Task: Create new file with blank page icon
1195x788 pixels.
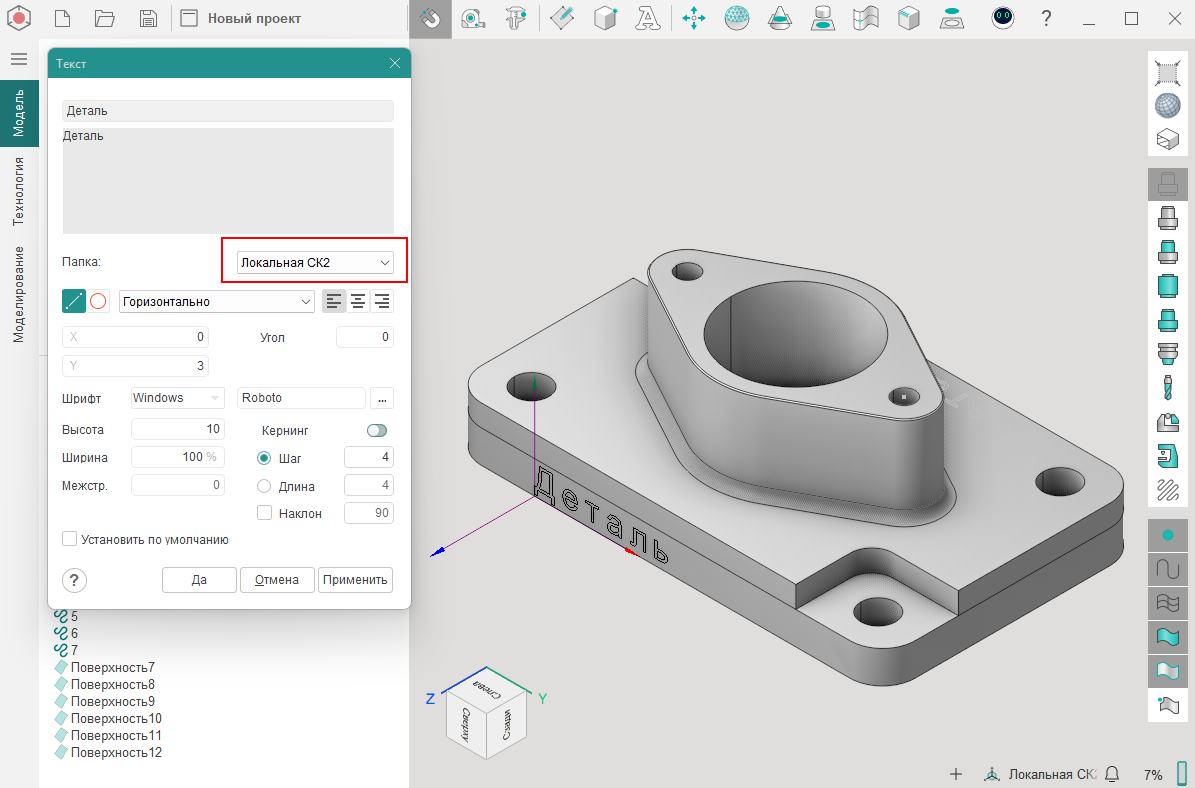Action: click(62, 18)
